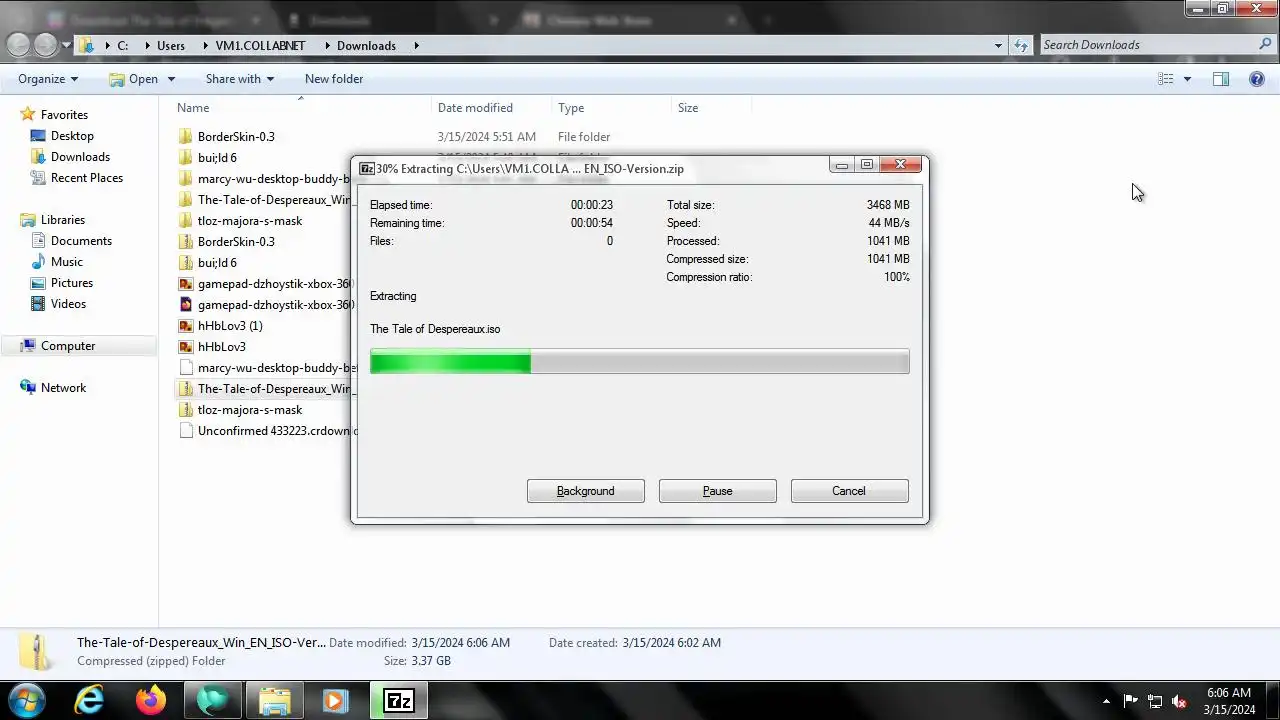Open Windows Explorer taskbar icon

click(x=274, y=701)
